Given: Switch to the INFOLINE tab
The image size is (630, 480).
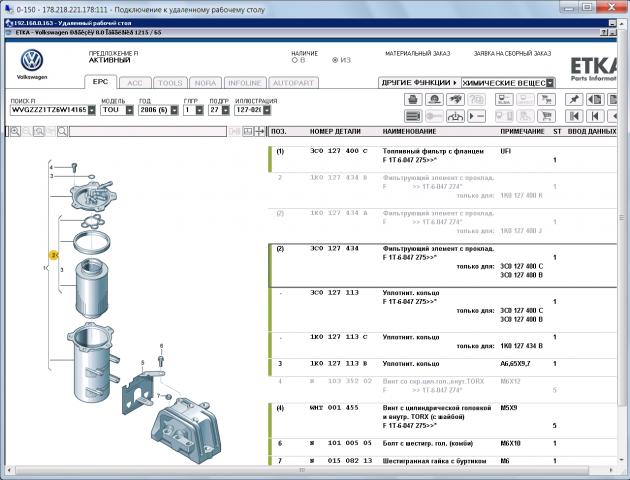Looking at the screenshot, I should pos(245,83).
